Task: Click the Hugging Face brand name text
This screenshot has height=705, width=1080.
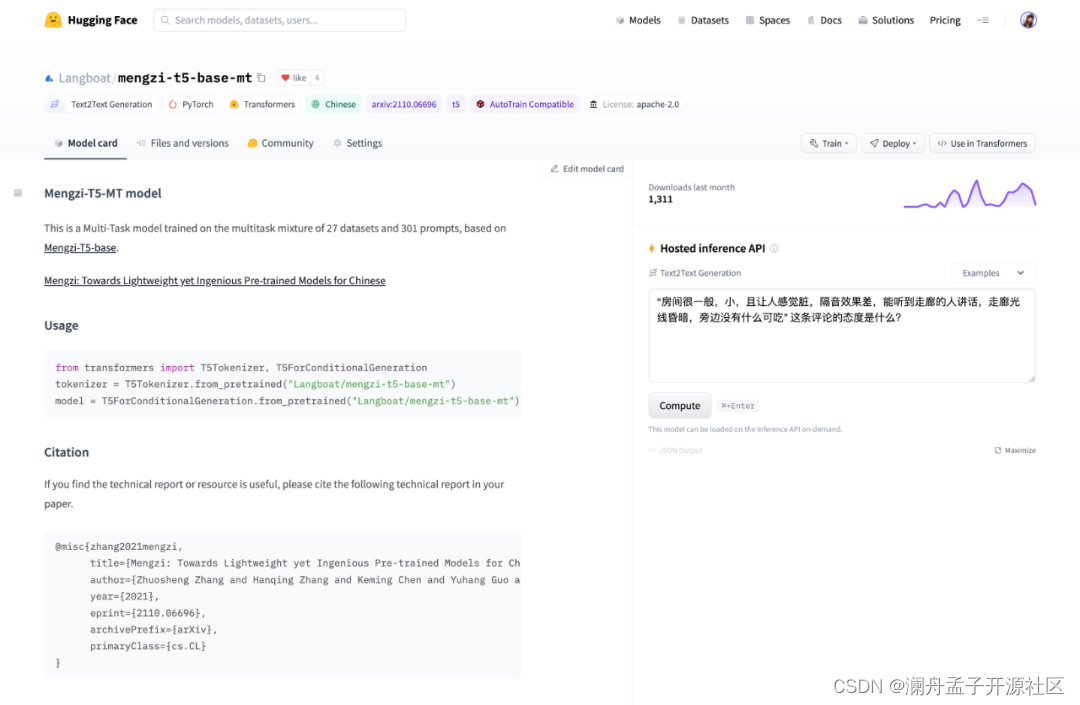Action: pyautogui.click(x=103, y=20)
